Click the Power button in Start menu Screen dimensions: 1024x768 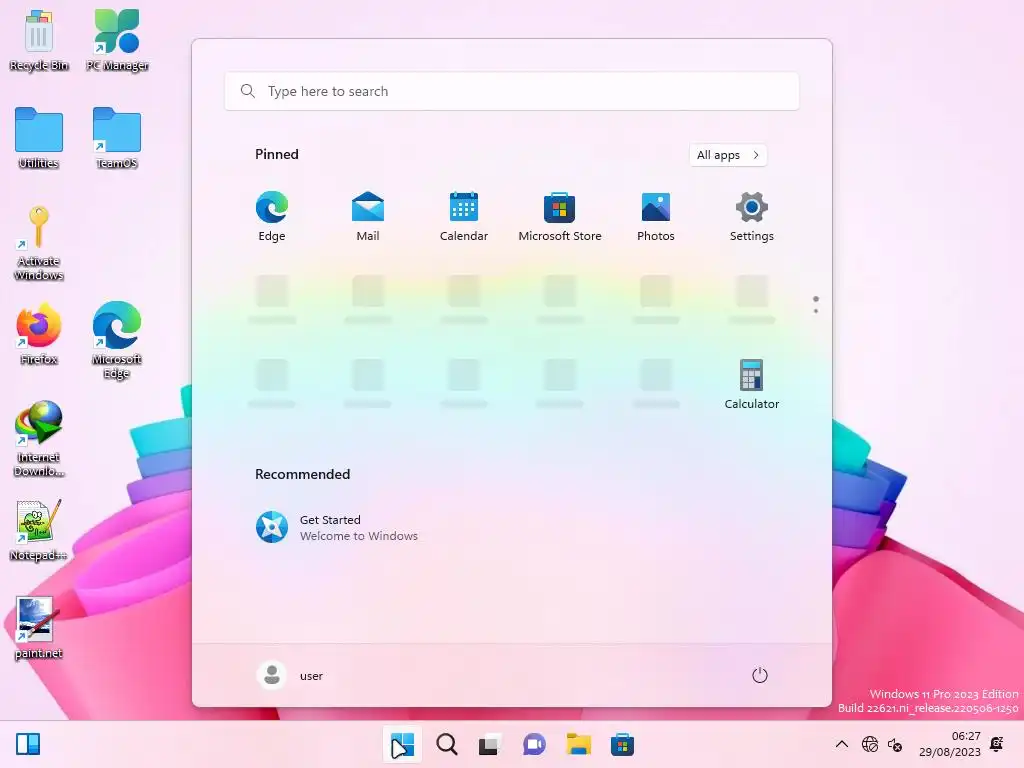pos(760,675)
